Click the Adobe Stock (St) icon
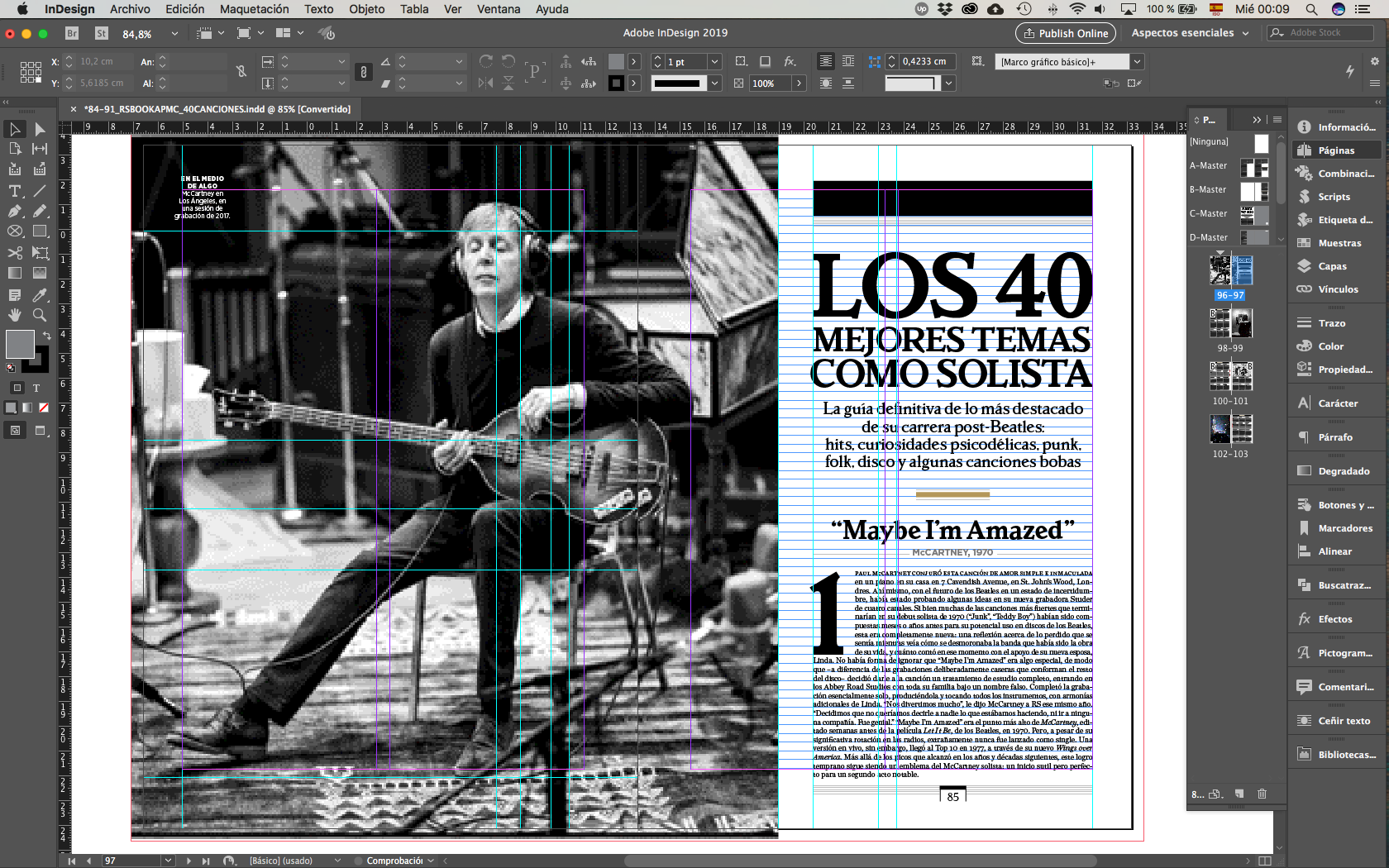Viewport: 1389px width, 868px height. (102, 33)
